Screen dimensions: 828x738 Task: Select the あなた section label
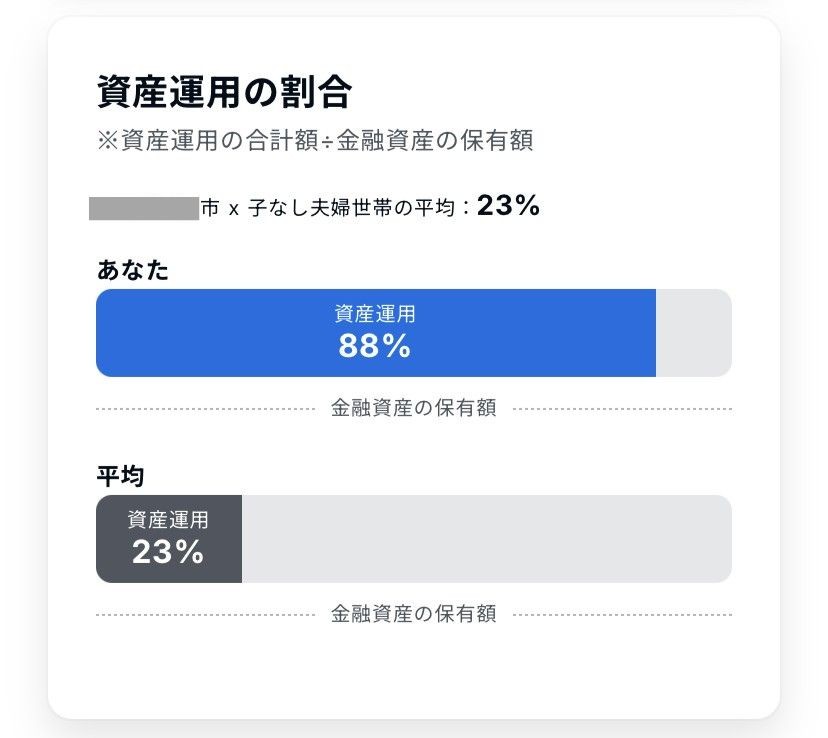pos(133,269)
